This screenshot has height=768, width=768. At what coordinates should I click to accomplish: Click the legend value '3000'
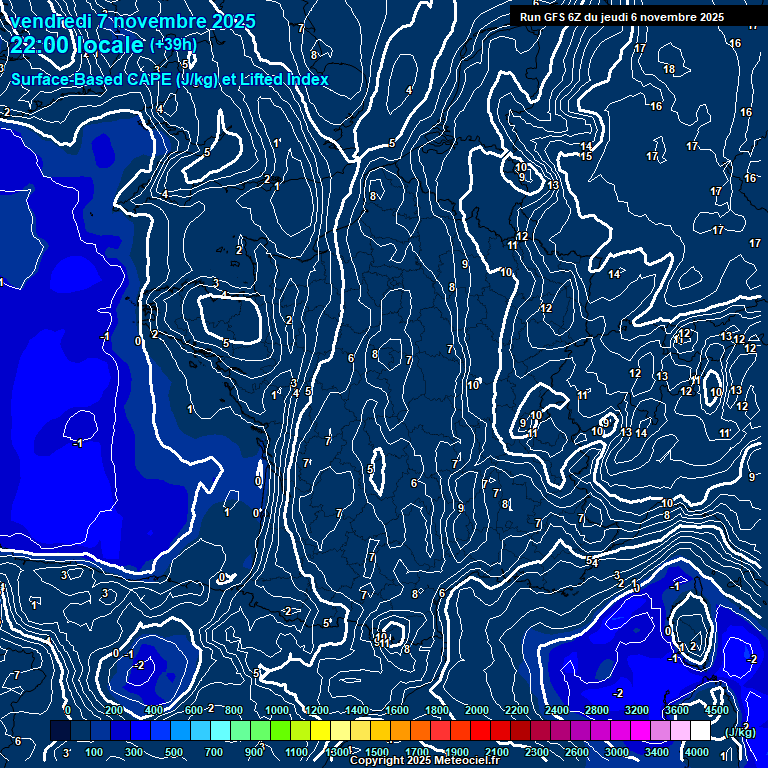coord(617,752)
